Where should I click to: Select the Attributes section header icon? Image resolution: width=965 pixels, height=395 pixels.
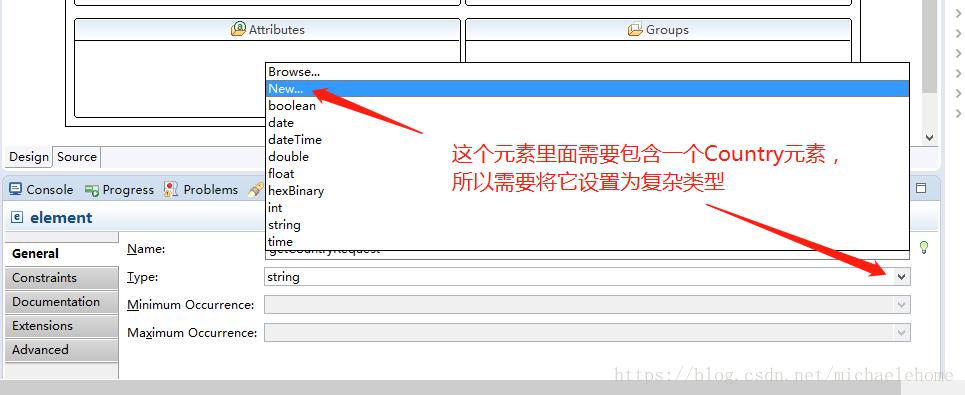click(238, 29)
